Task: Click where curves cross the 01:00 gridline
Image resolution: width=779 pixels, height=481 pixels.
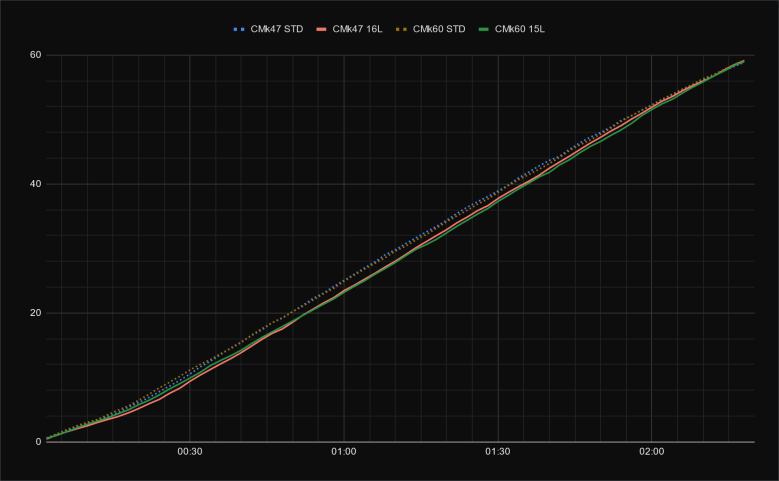Action: point(344,283)
